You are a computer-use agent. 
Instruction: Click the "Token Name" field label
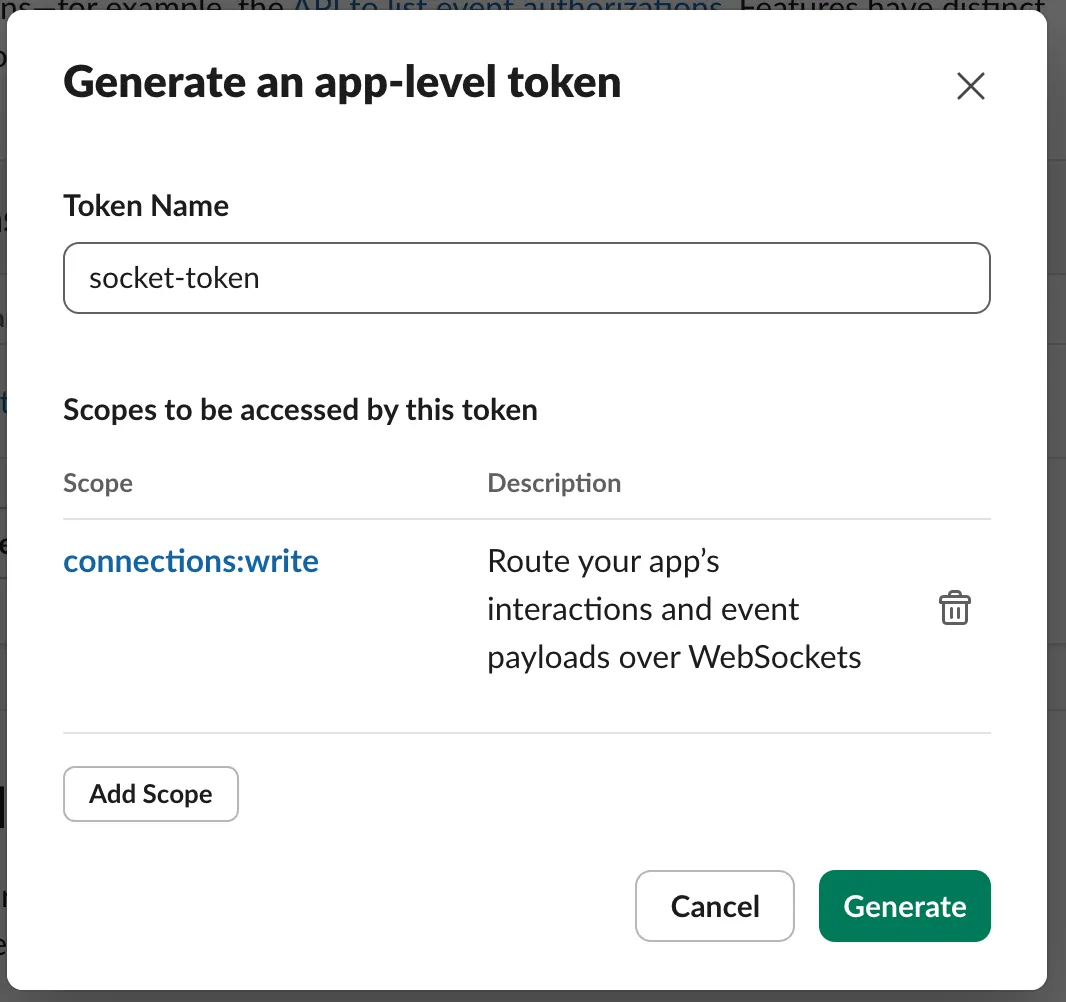[x=146, y=206]
